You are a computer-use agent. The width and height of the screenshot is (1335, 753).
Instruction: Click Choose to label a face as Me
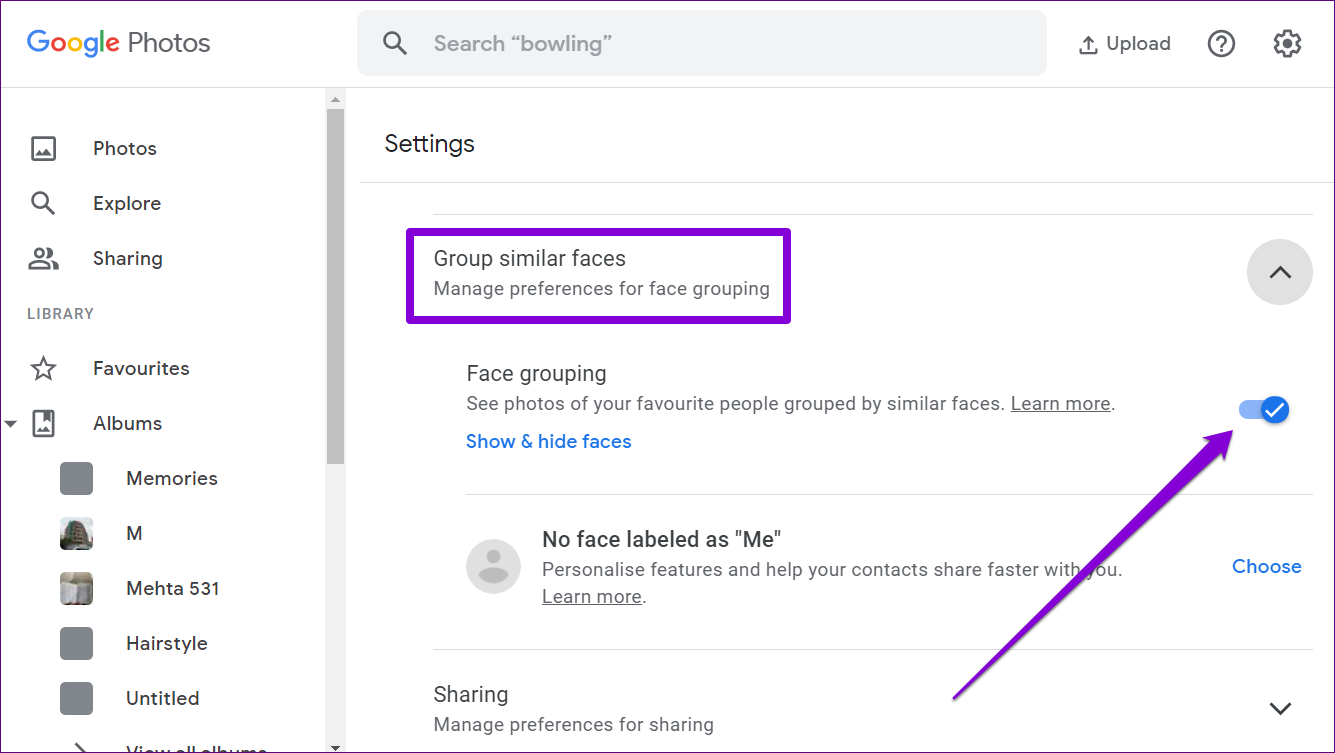[1266, 566]
